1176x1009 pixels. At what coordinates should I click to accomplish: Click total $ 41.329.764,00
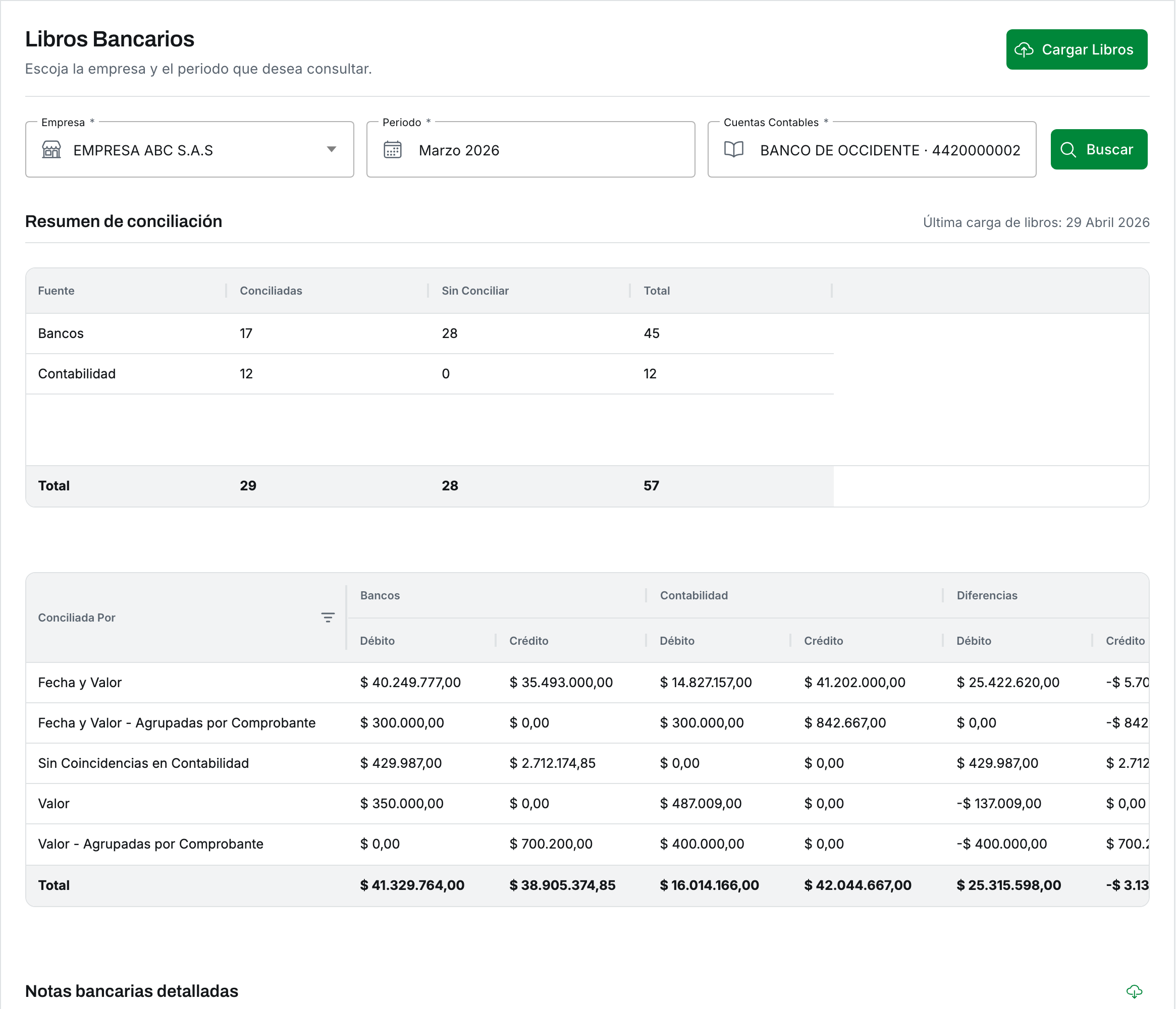(x=412, y=885)
